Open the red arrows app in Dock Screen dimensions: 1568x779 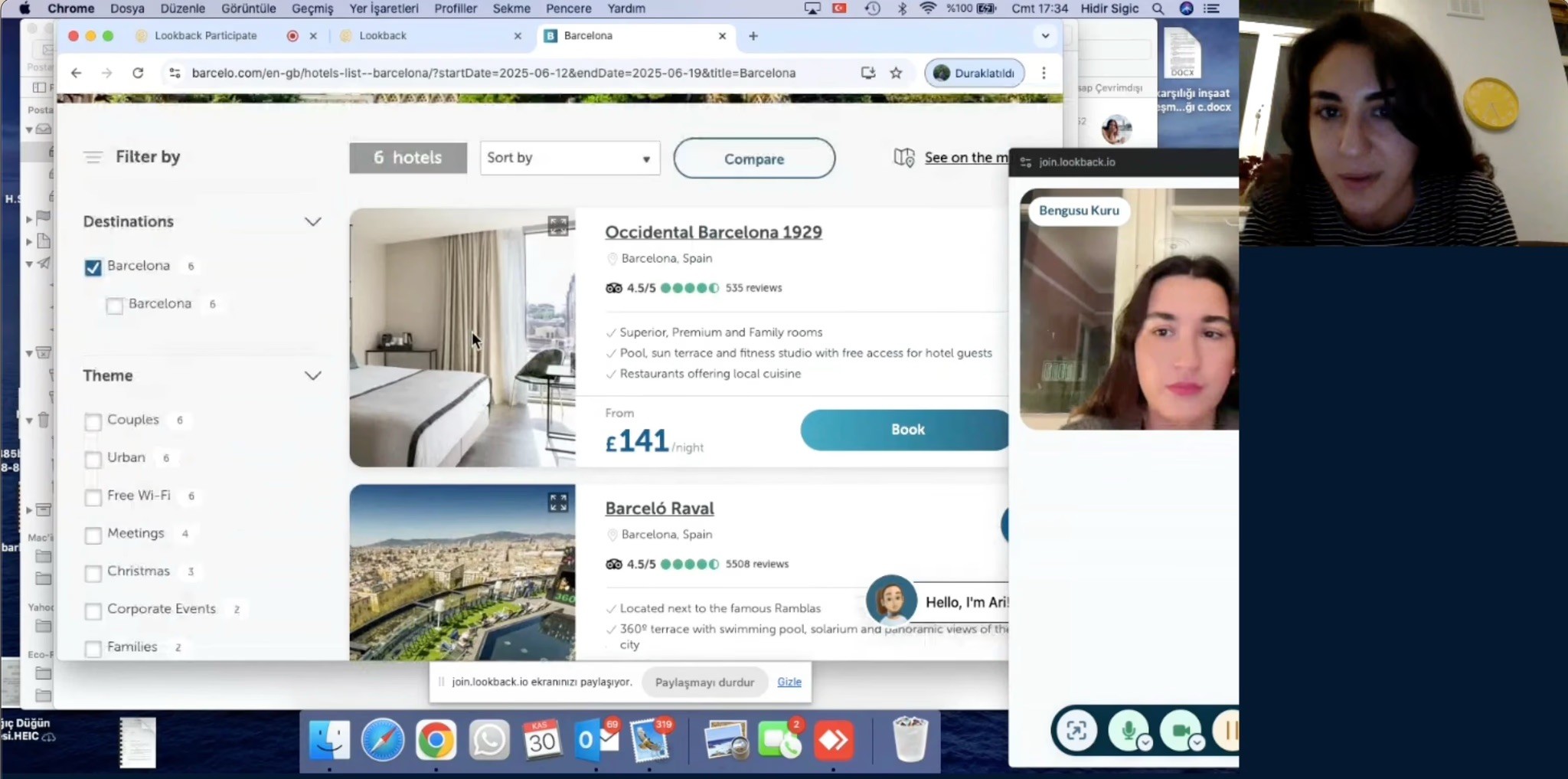point(833,740)
